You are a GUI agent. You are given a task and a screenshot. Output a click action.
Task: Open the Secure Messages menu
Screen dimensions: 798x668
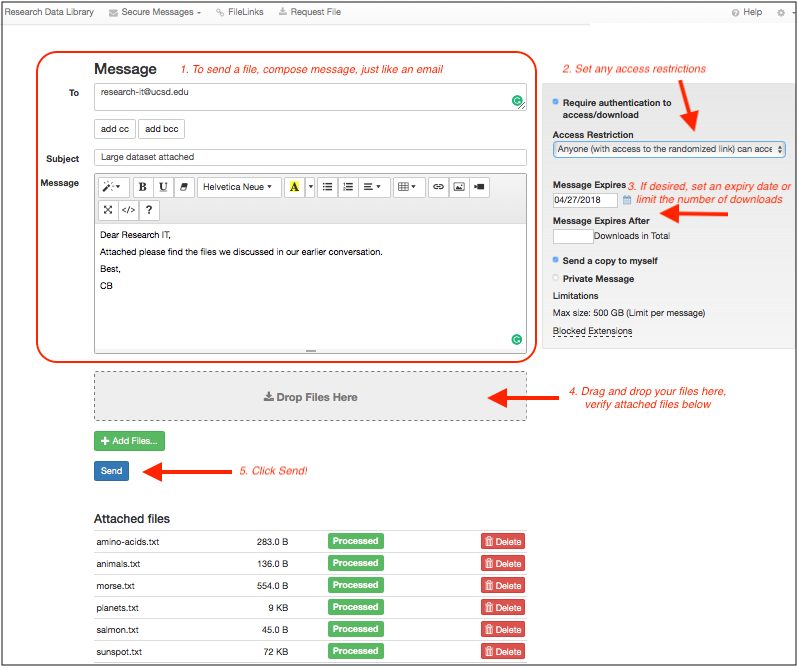click(155, 12)
